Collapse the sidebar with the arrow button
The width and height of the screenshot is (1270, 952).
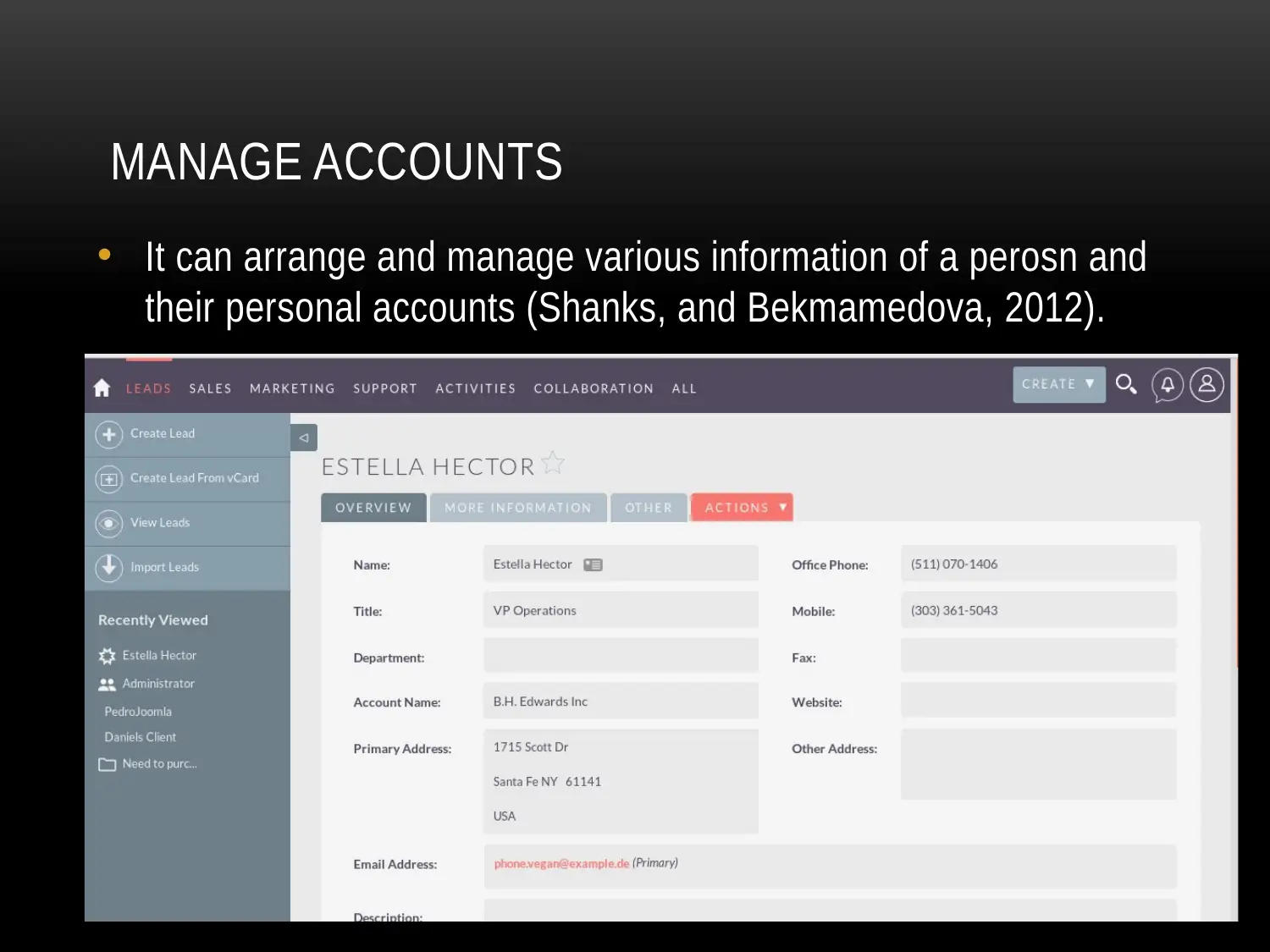[303, 437]
